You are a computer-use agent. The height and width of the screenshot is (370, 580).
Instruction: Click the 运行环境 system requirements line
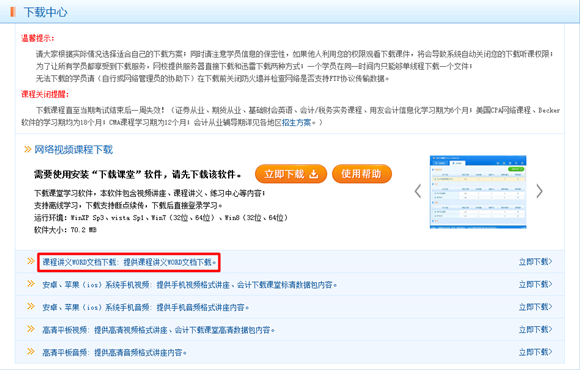point(161,218)
